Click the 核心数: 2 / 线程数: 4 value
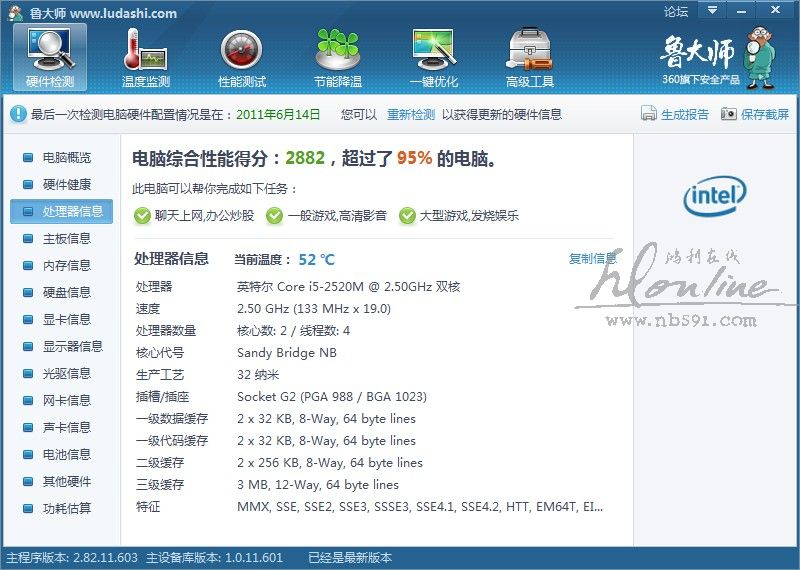 tap(293, 331)
